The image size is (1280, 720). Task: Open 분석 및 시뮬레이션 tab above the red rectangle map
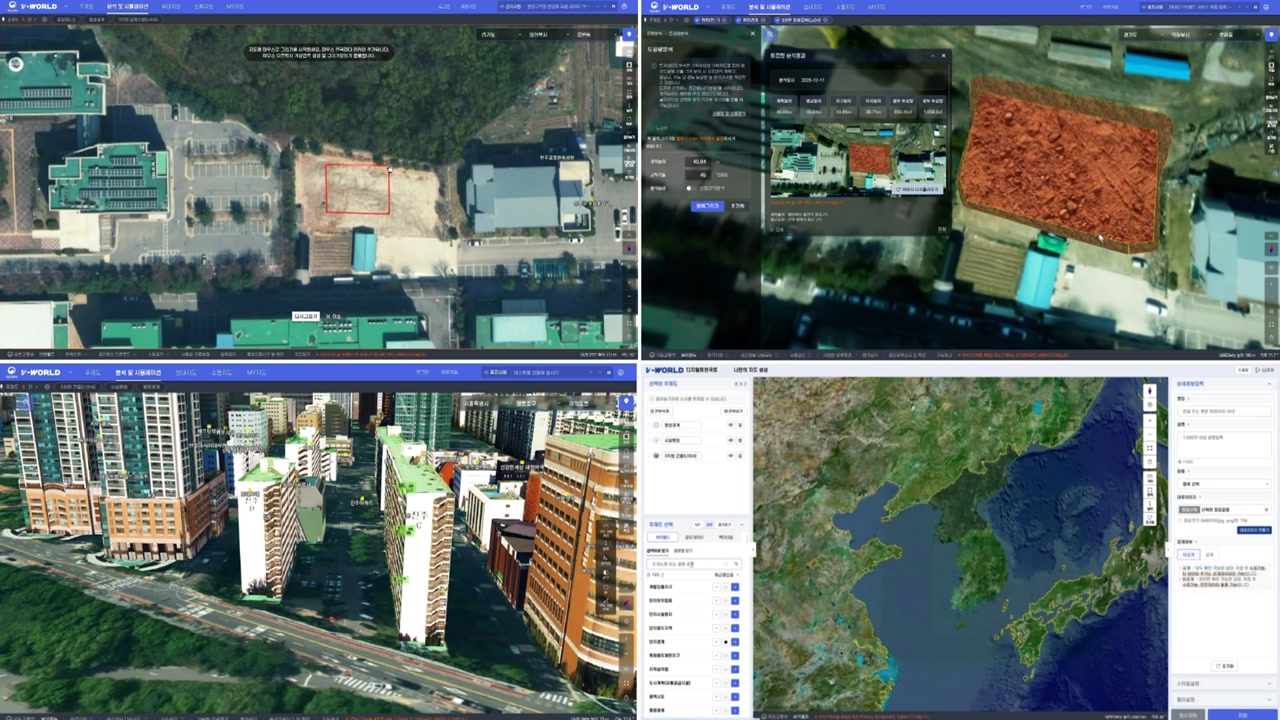point(127,7)
